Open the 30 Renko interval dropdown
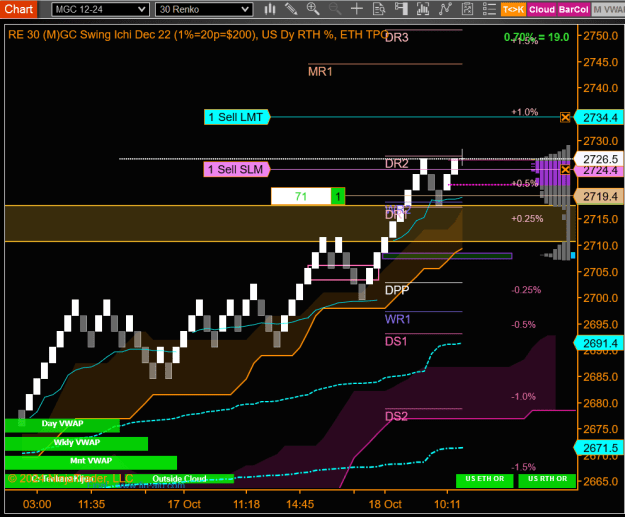Viewport: 625px width, 517px height. click(204, 9)
